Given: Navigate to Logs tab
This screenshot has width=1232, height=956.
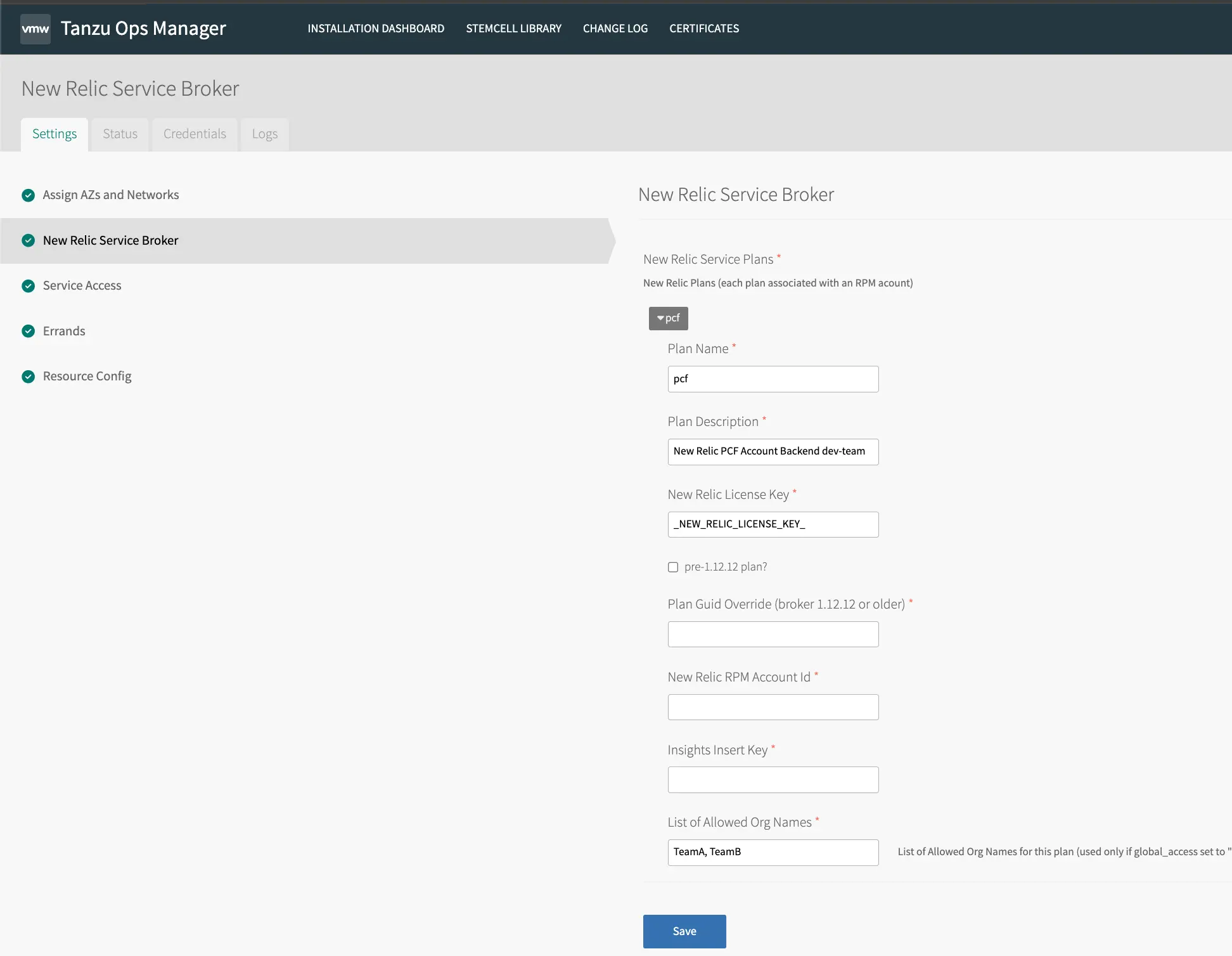Looking at the screenshot, I should tap(264, 133).
